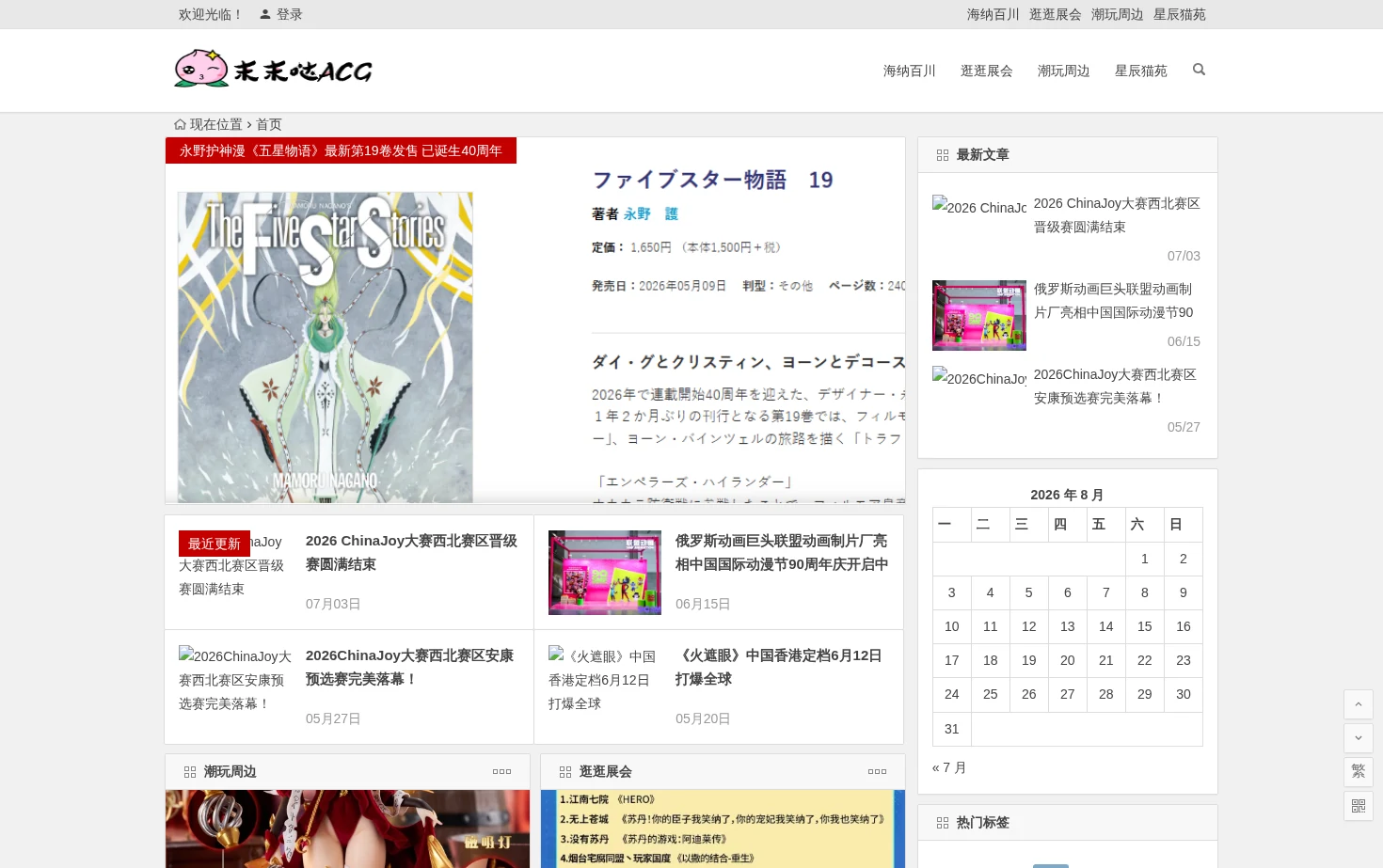This screenshot has height=868, width=1383.
Task: Open sidebar article 俄罗斯动画巨头联盟动画制片厂
Action: (x=1114, y=301)
